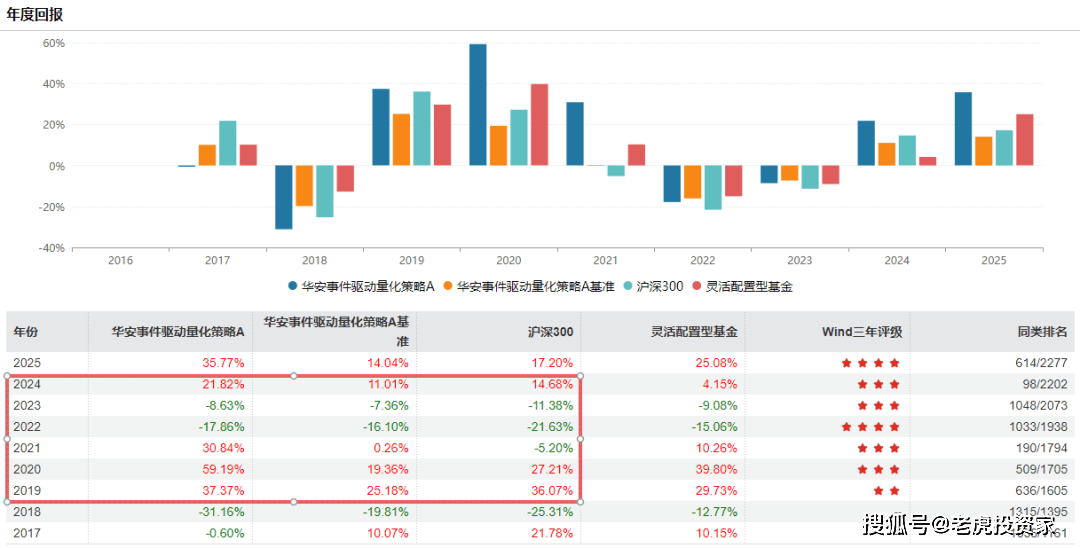The image size is (1080, 548).
Task: Select the blue 2025 bar
Action: (964, 129)
